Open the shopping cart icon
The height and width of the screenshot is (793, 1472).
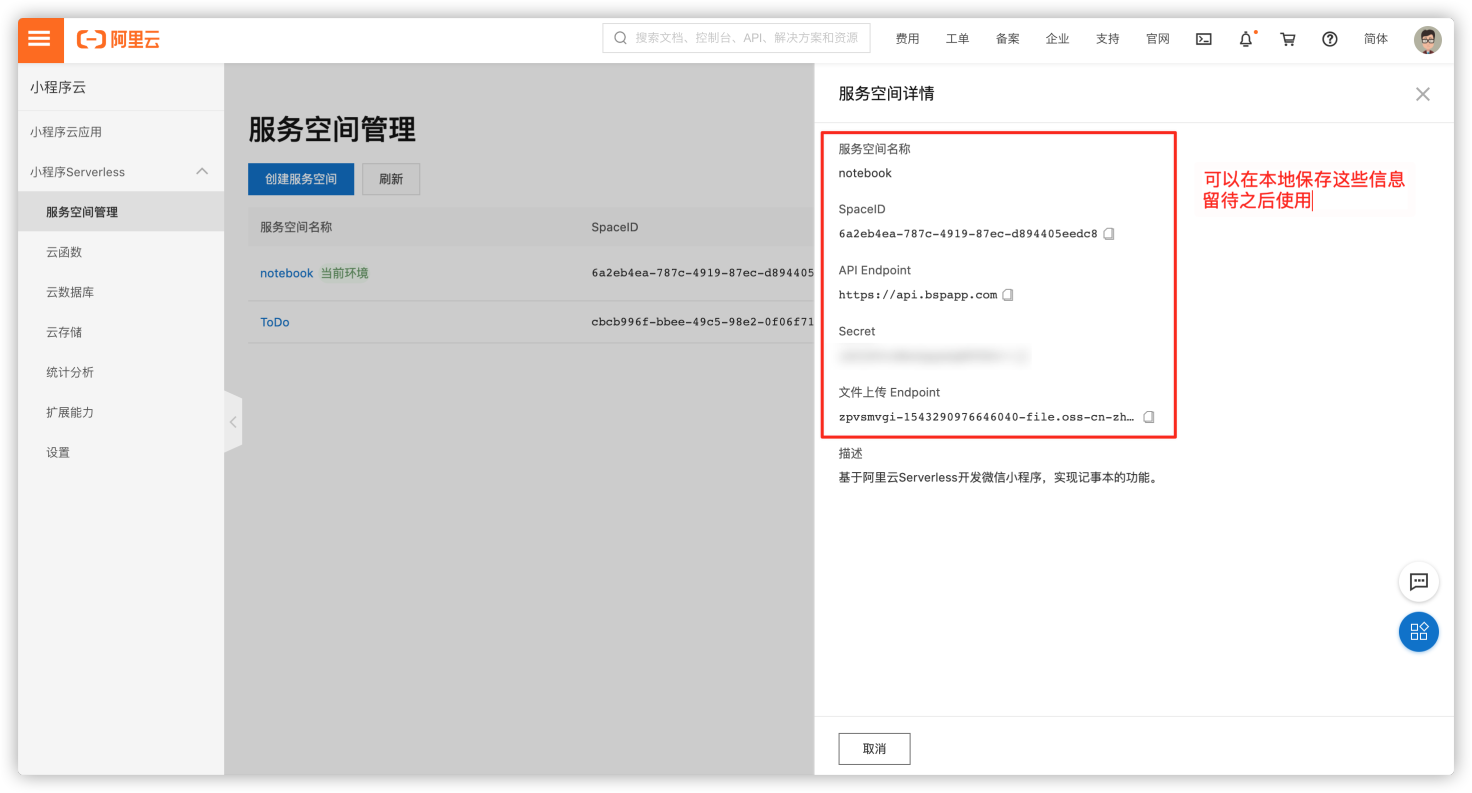point(1288,39)
